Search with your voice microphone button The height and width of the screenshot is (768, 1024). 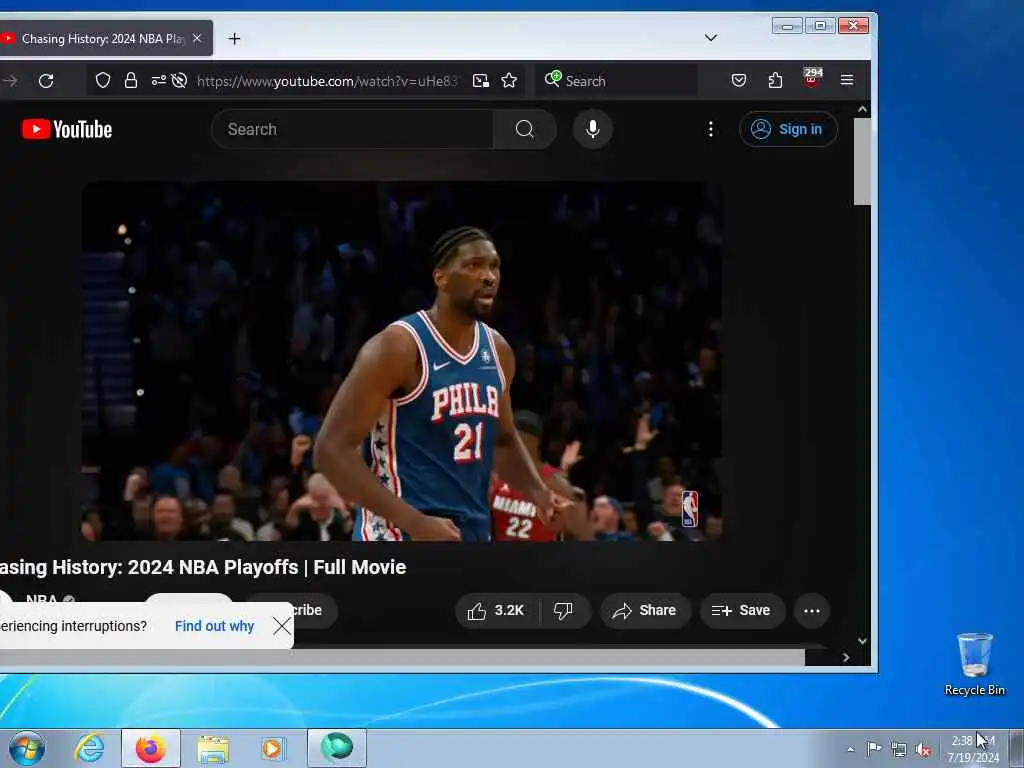(x=592, y=129)
